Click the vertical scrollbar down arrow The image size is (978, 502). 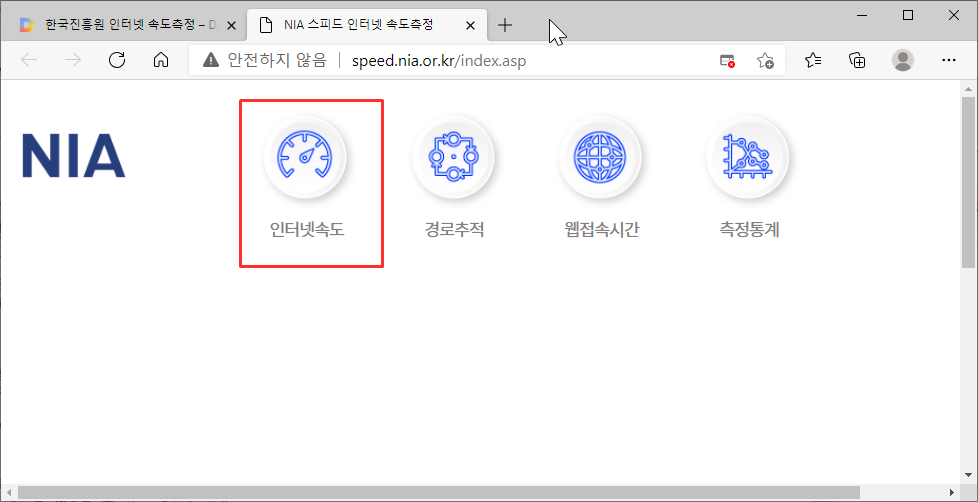click(967, 476)
